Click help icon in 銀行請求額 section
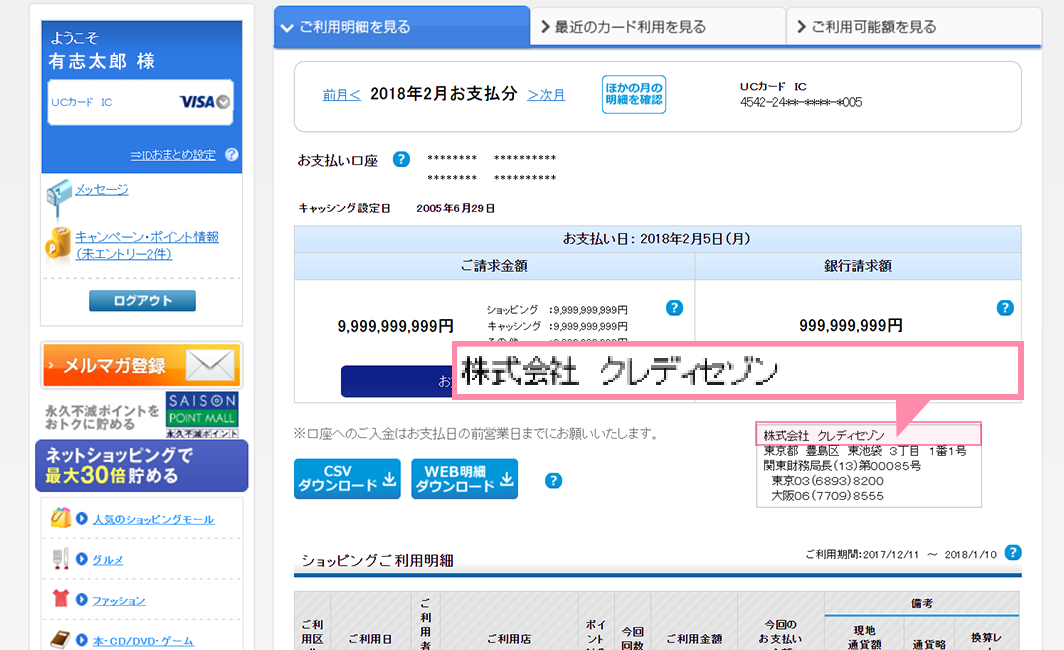This screenshot has height=650, width=1064. (1005, 308)
